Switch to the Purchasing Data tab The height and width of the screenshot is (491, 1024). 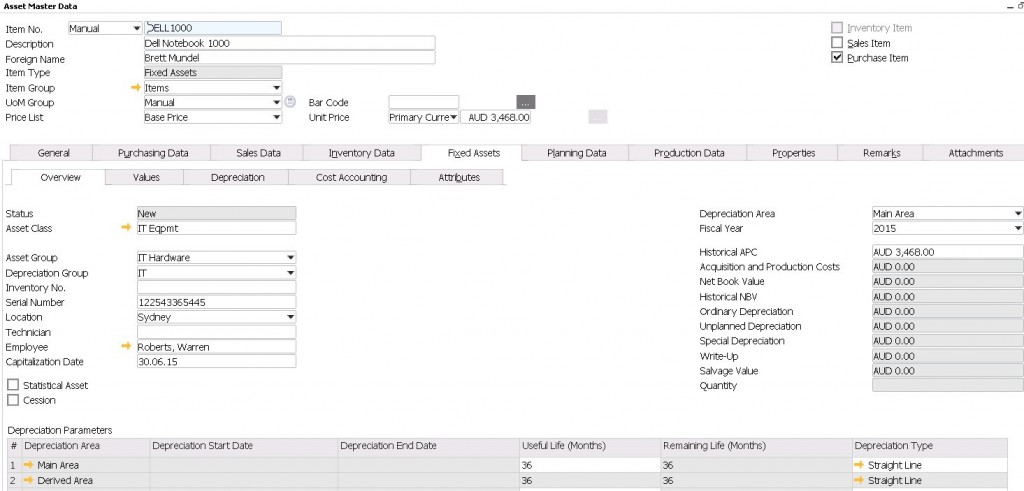tap(153, 153)
